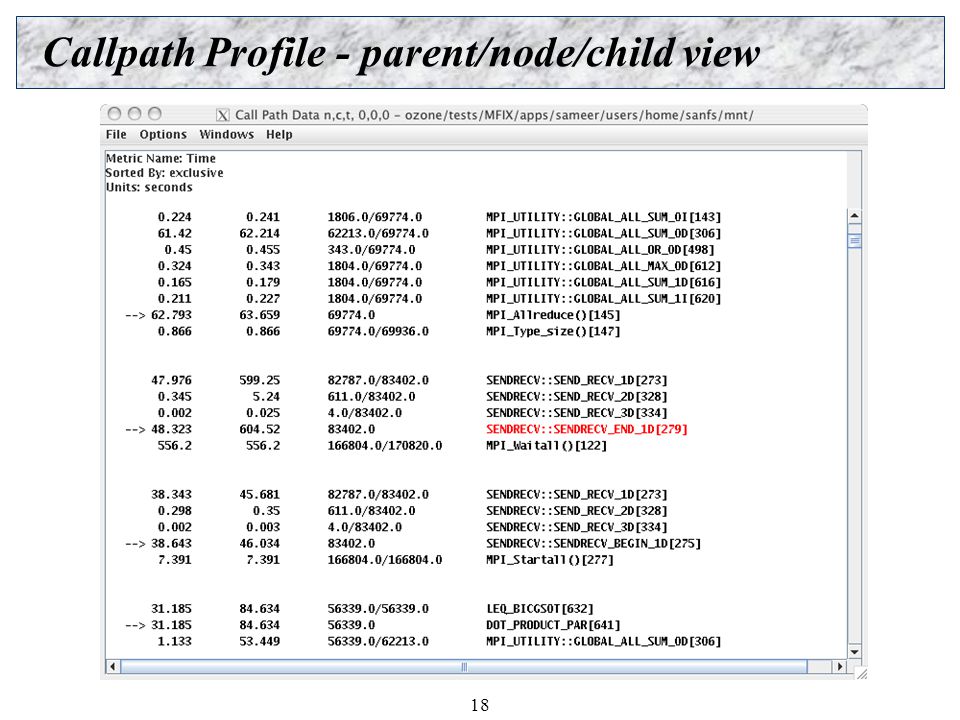Click the 46.034 inclusive time value

(x=259, y=544)
